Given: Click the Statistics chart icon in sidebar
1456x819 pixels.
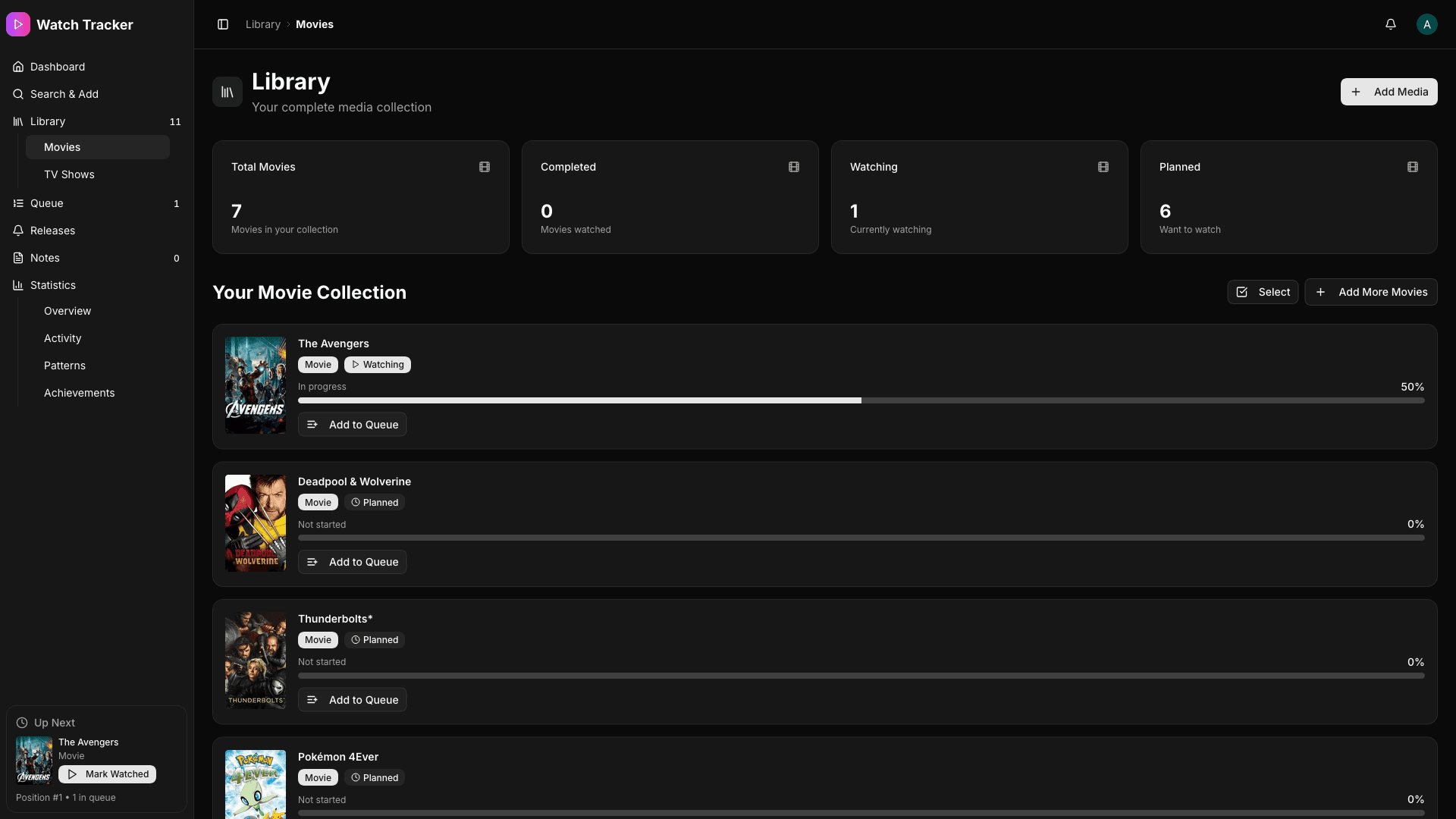Looking at the screenshot, I should (x=18, y=285).
